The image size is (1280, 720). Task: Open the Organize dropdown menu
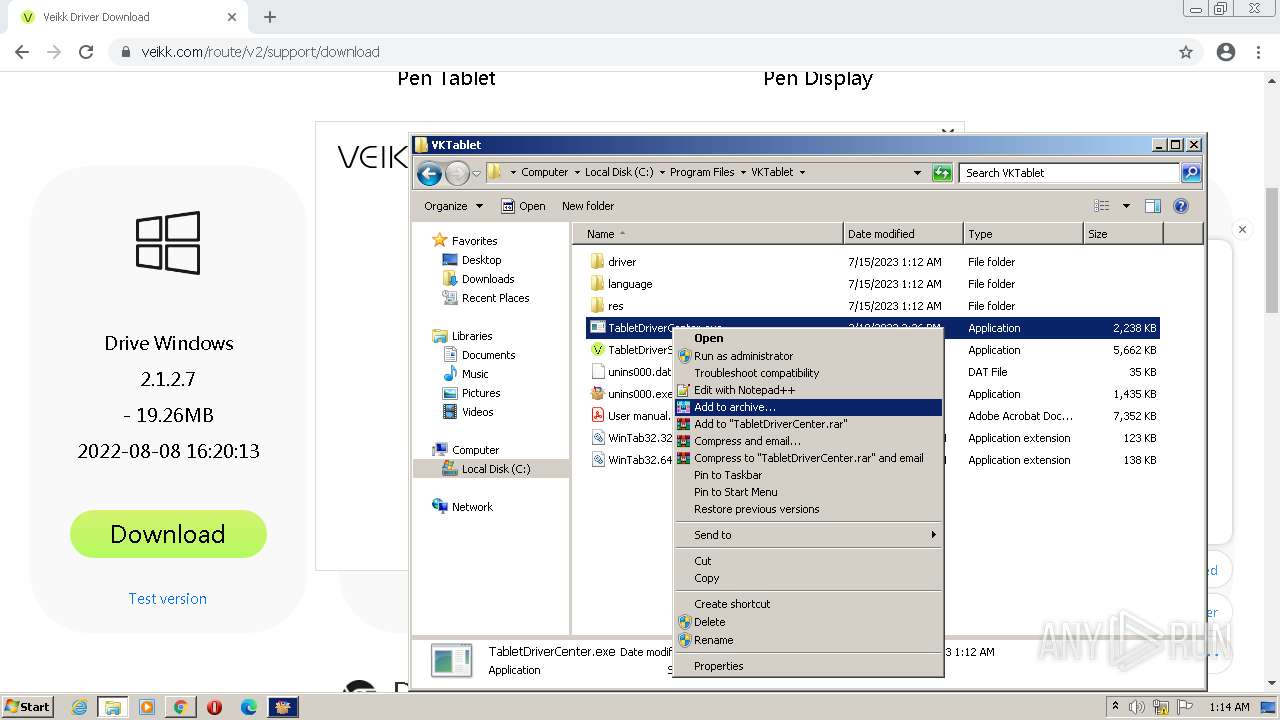[453, 206]
